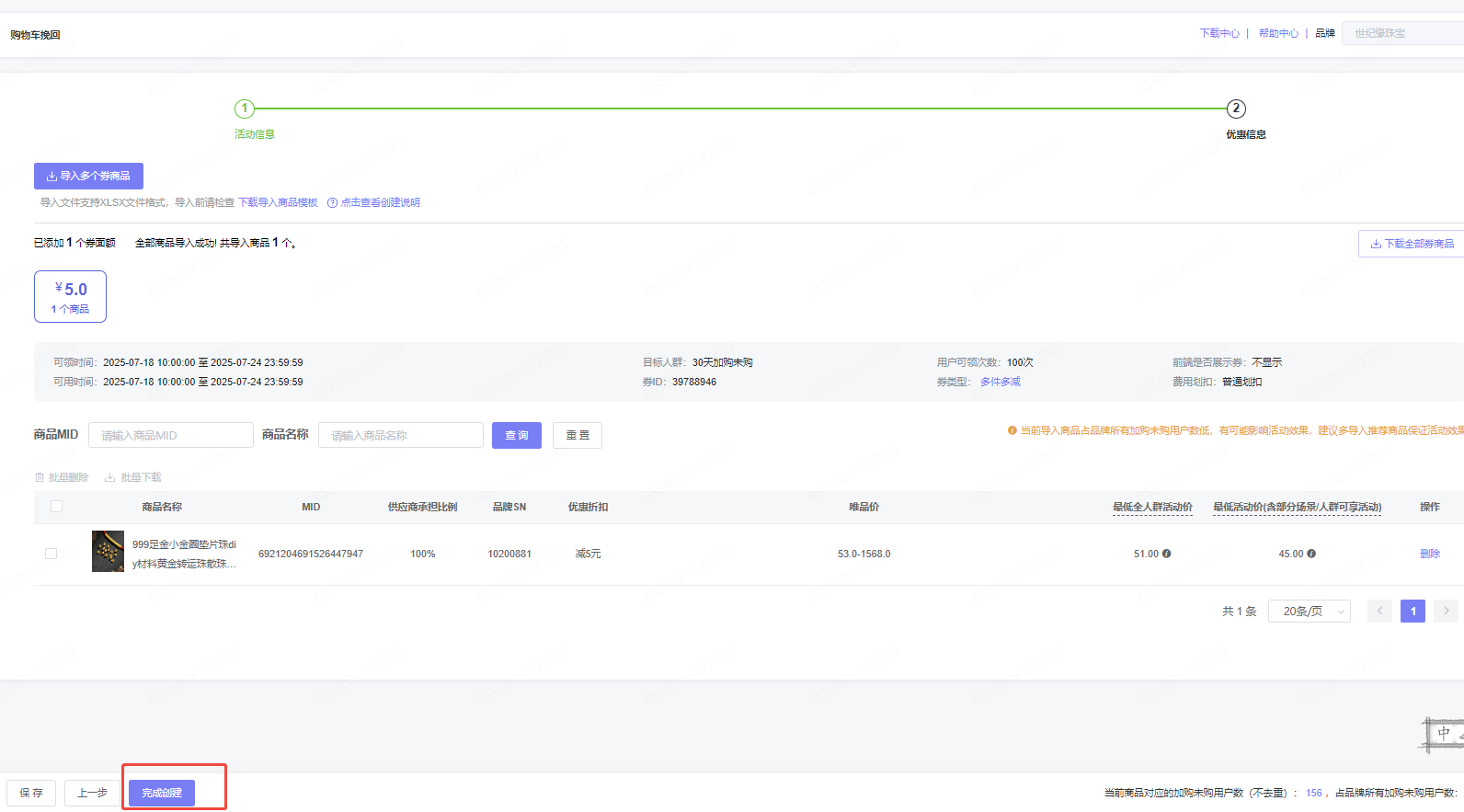Select the ¥5.0 coupon denomination tab
This screenshot has width=1464, height=812.
coord(70,296)
